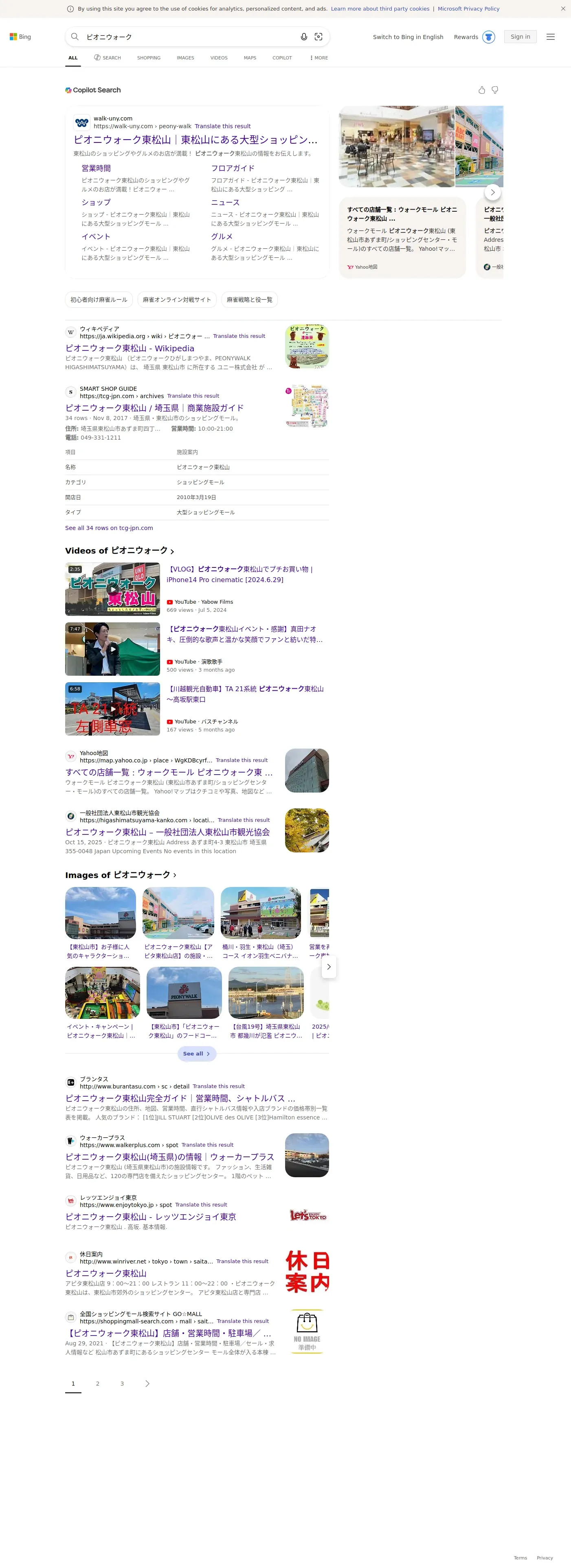Open Privacy footer link
This screenshot has width=571, height=1568.
click(x=545, y=1558)
